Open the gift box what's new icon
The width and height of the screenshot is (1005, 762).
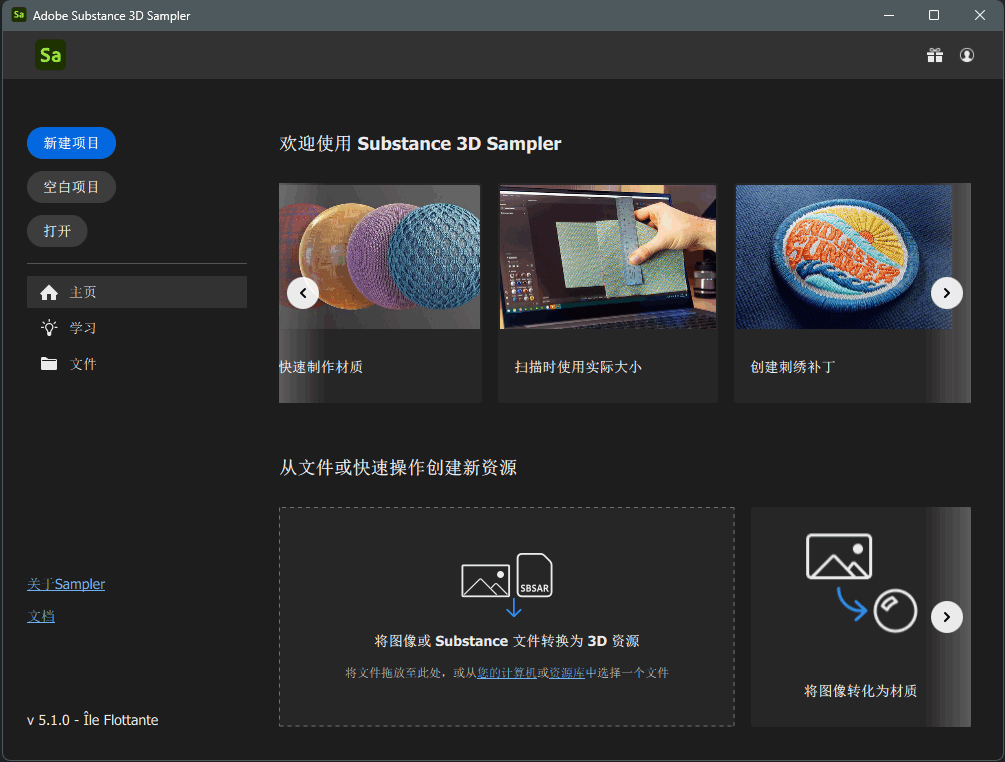pos(934,55)
